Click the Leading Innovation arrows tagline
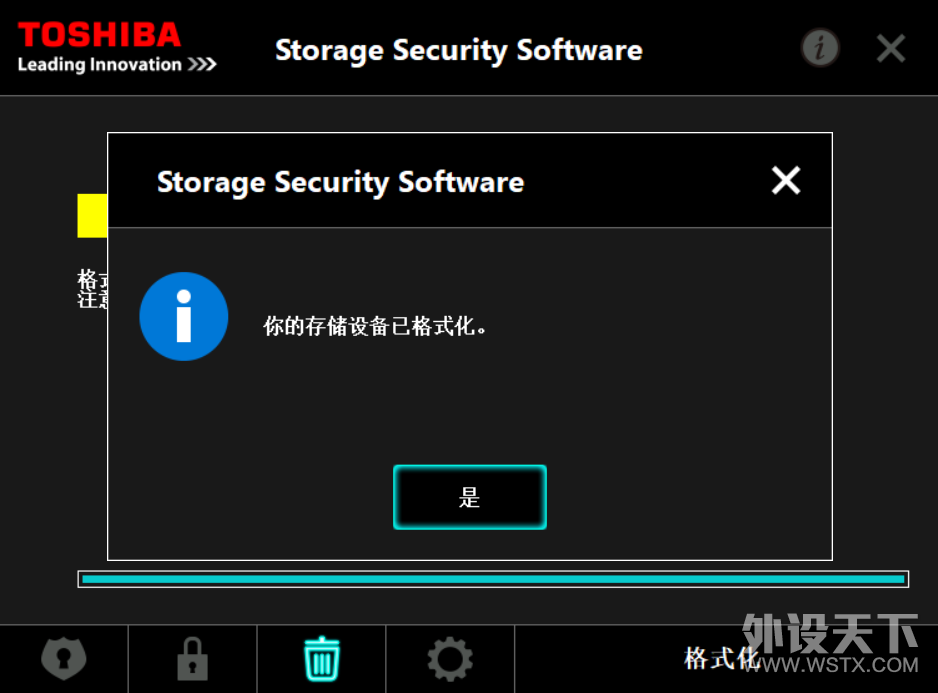The height and width of the screenshot is (693, 938). click(117, 64)
